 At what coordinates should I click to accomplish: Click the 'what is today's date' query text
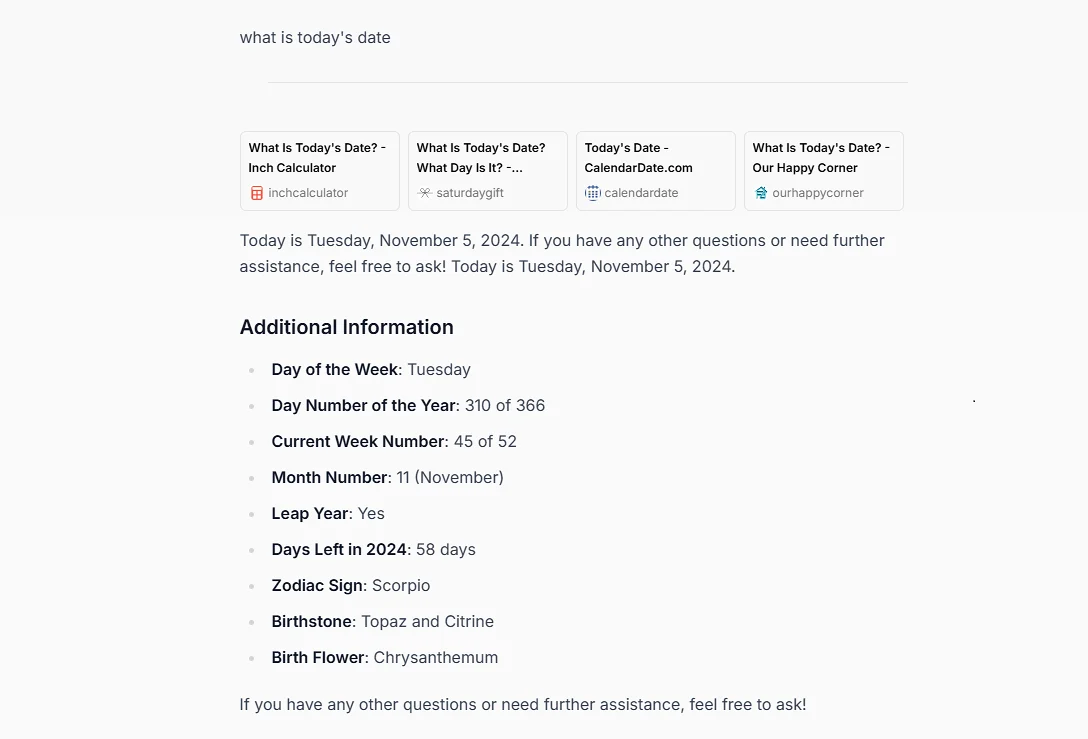pyautogui.click(x=315, y=37)
